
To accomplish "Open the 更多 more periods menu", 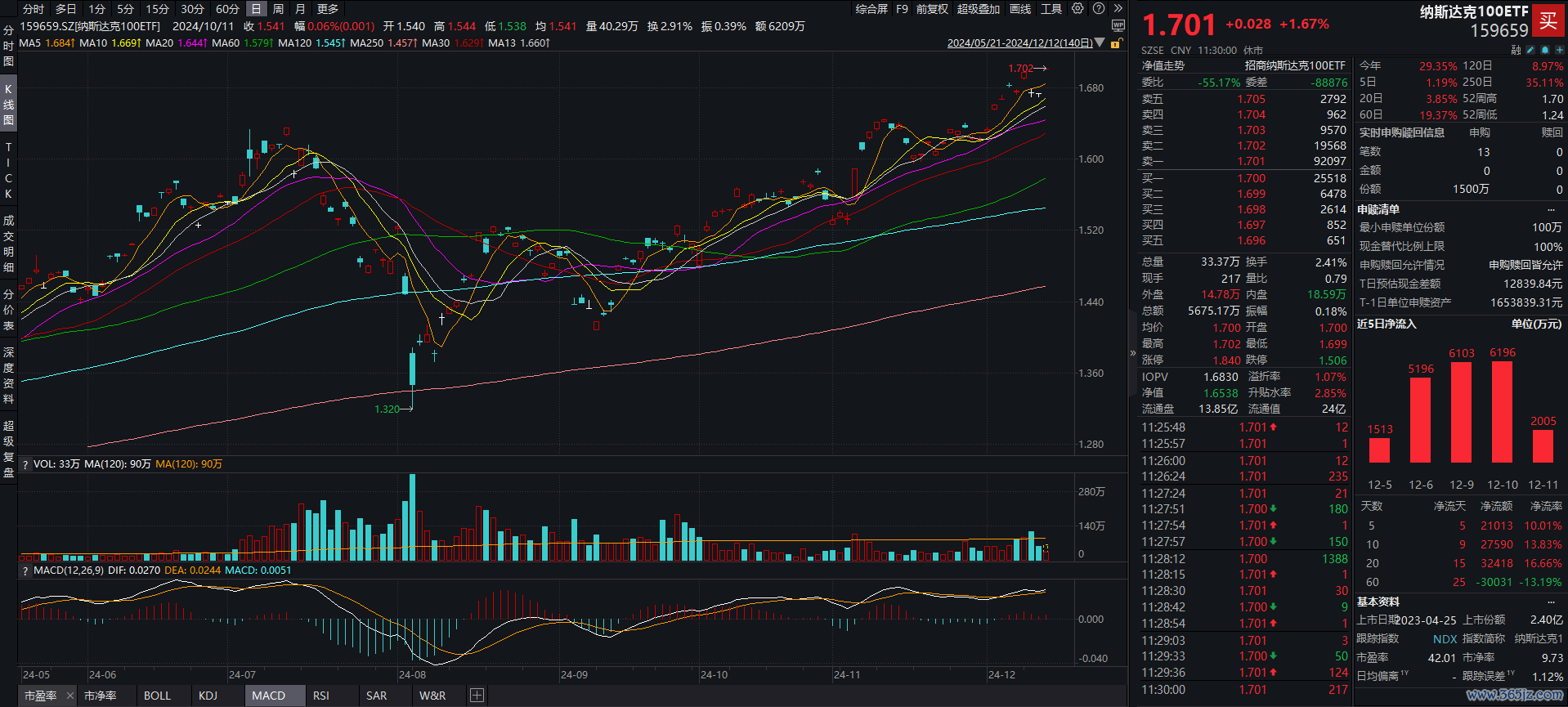I will tap(328, 9).
